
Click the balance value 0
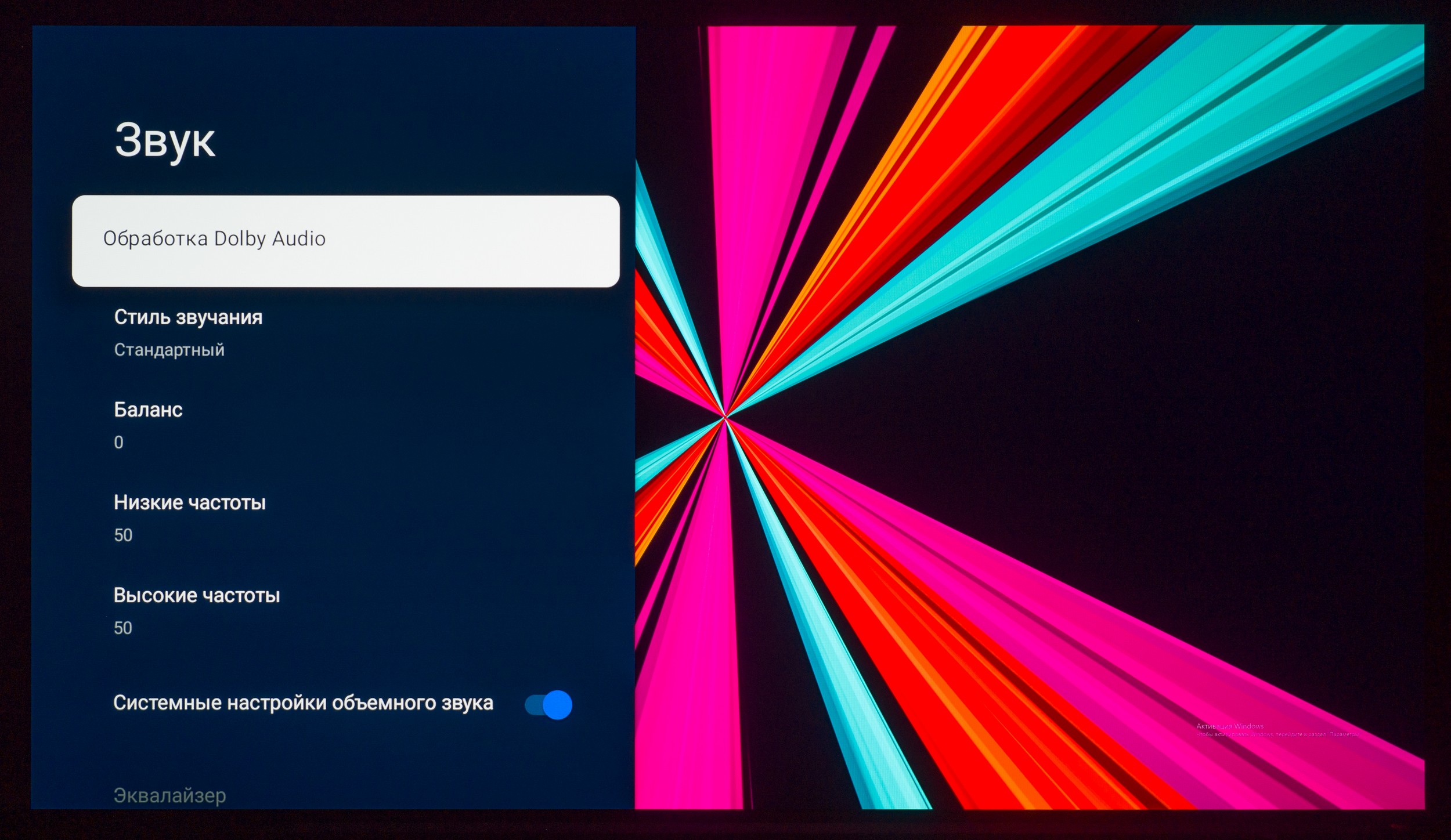(x=118, y=443)
